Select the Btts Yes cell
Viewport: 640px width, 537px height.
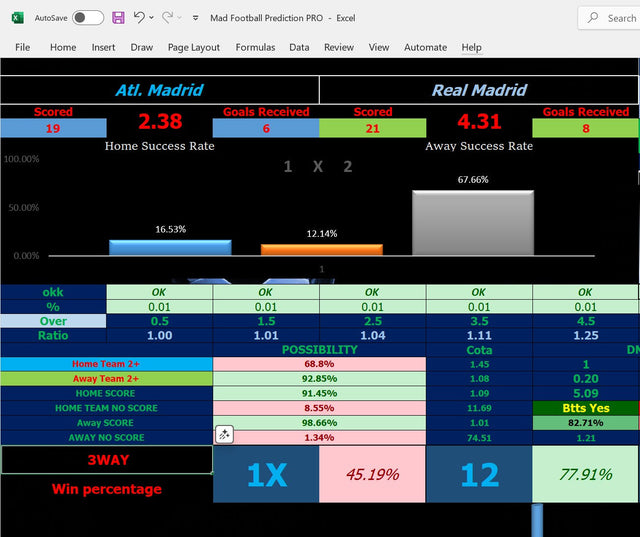585,408
